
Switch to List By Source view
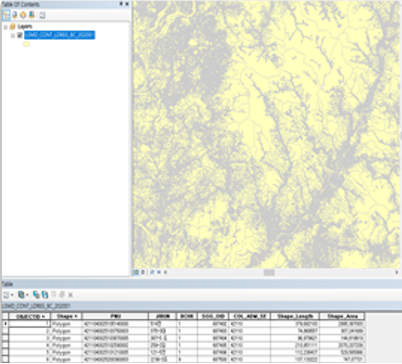[15, 15]
